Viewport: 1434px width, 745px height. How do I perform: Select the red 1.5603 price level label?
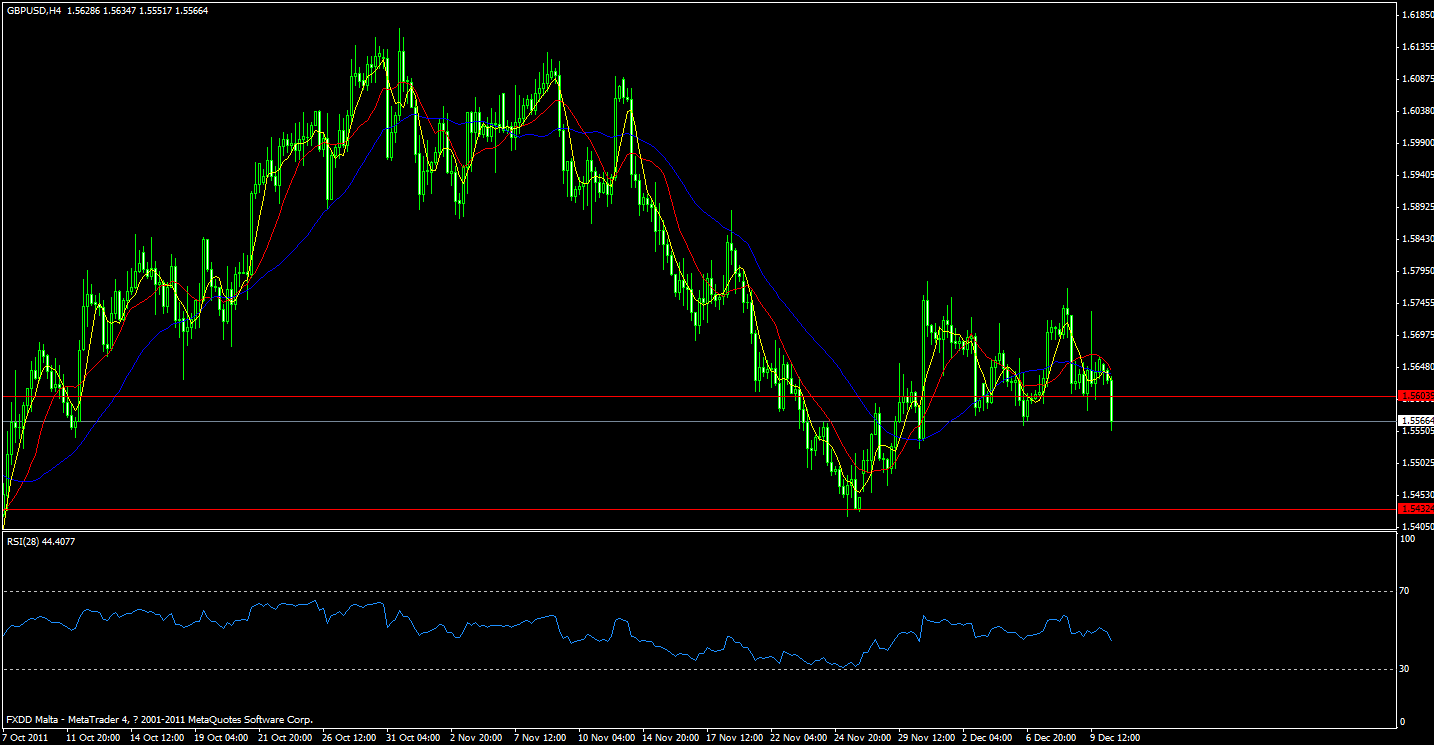click(x=1415, y=397)
